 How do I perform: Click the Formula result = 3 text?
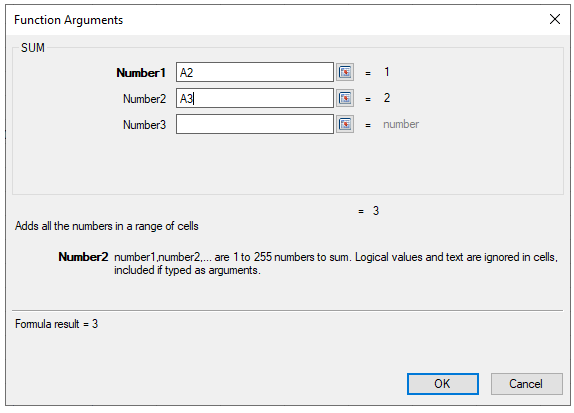click(x=56, y=324)
